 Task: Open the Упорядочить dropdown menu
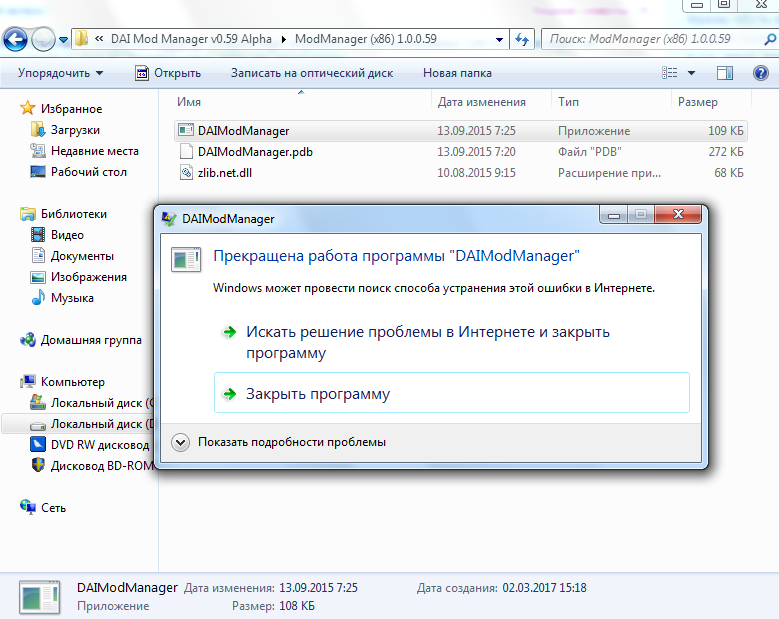click(x=60, y=73)
